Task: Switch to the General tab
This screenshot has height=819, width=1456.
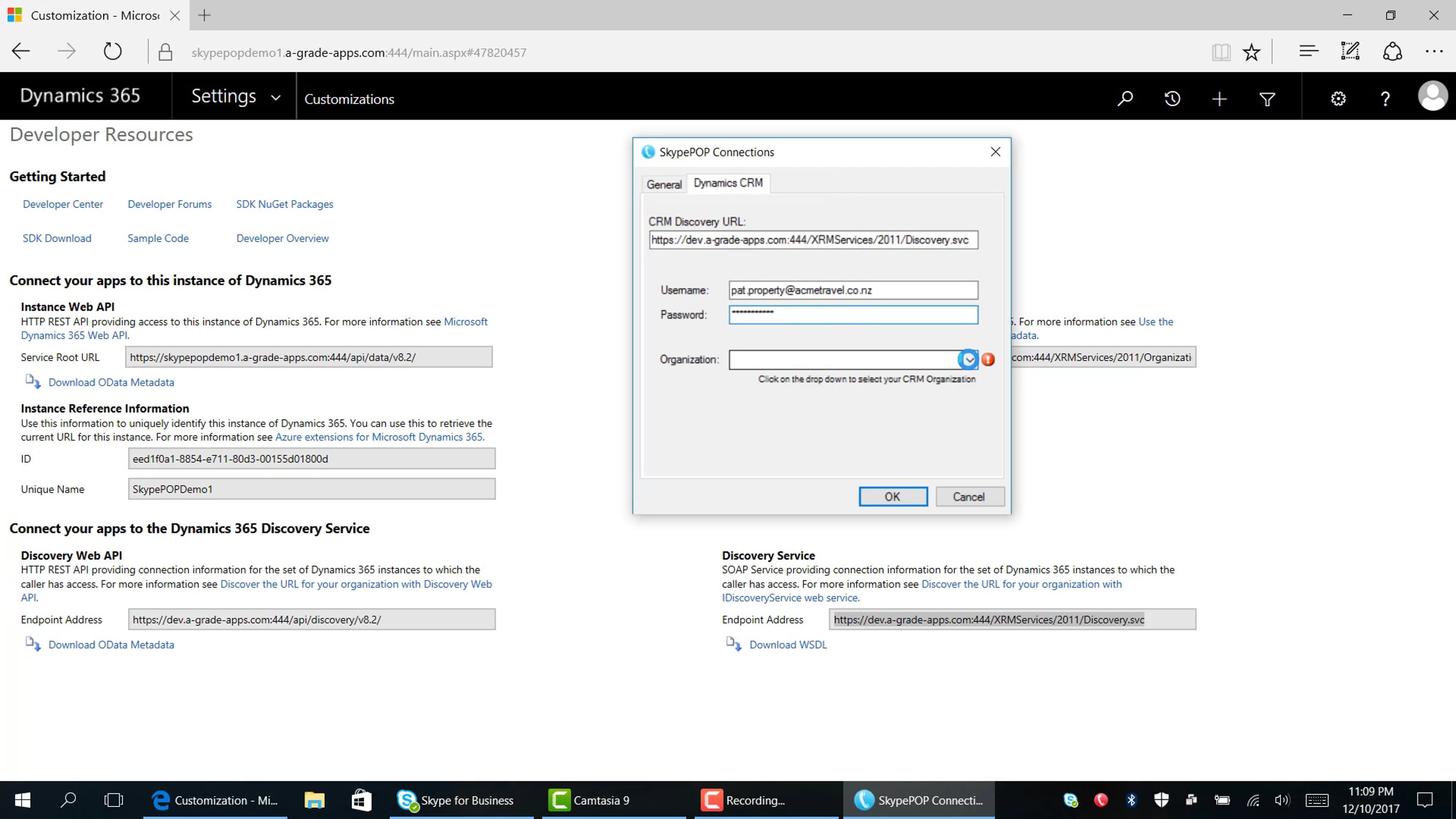Action: click(664, 184)
